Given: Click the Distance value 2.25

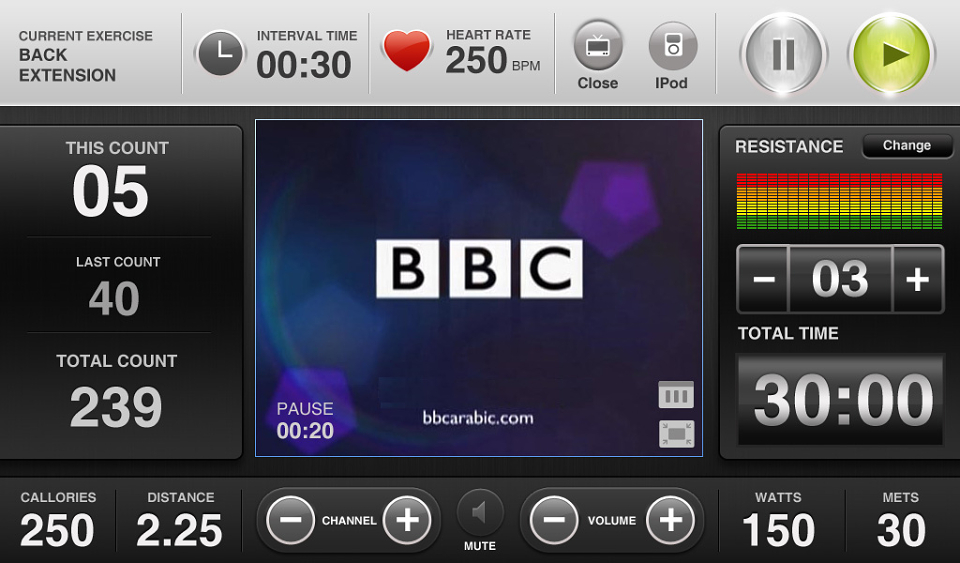Looking at the screenshot, I should point(179,531).
